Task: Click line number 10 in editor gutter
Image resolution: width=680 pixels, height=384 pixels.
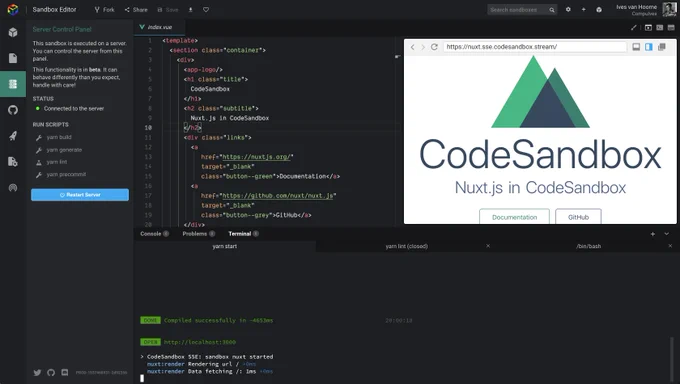Action: 148,128
